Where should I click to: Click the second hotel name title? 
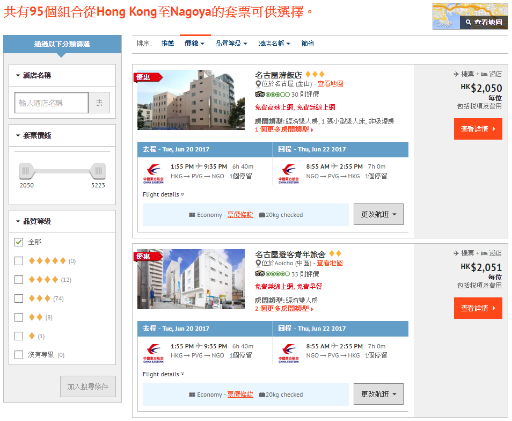(x=290, y=254)
